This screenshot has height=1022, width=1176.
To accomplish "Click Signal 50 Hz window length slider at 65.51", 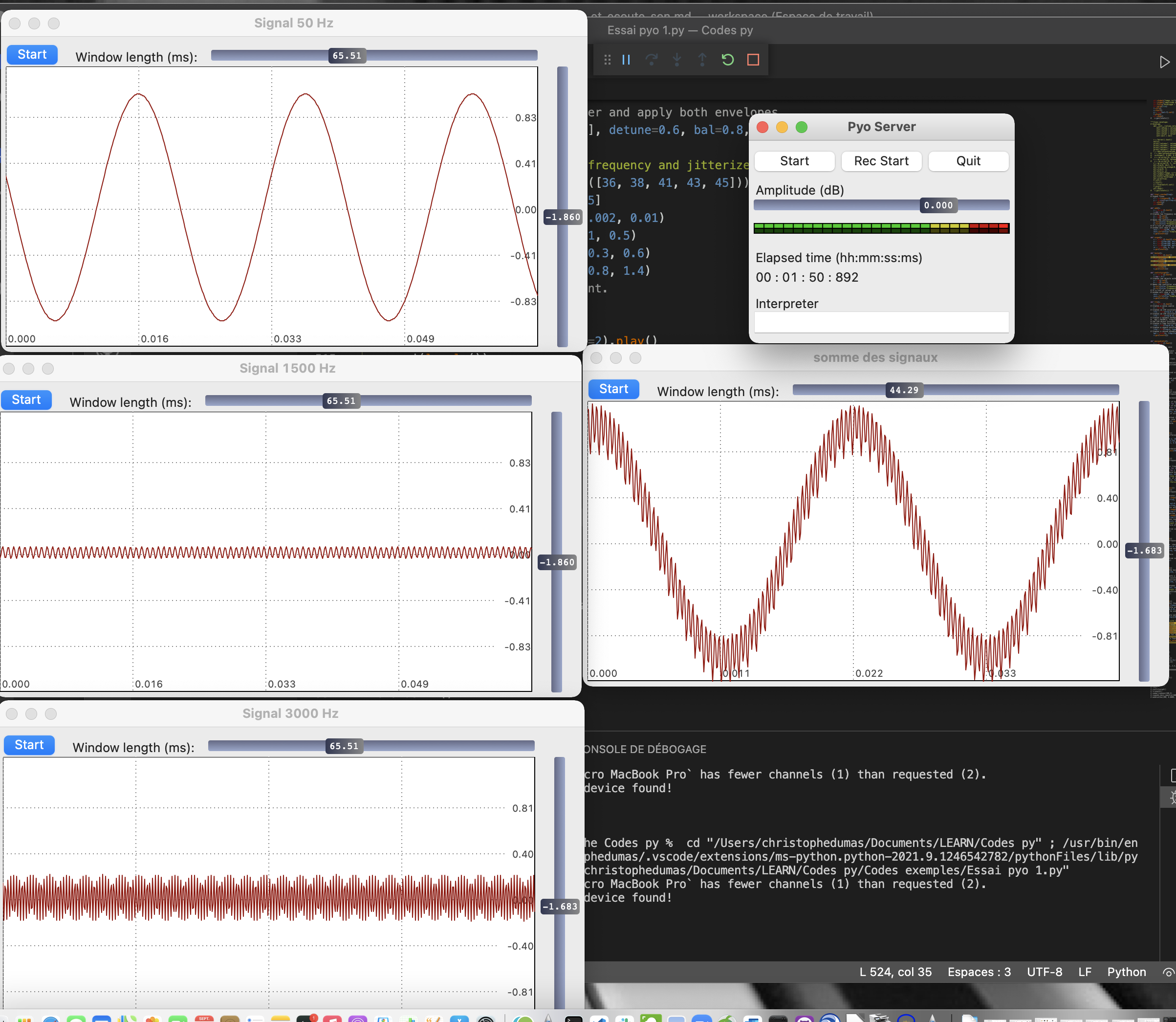I will pos(347,55).
